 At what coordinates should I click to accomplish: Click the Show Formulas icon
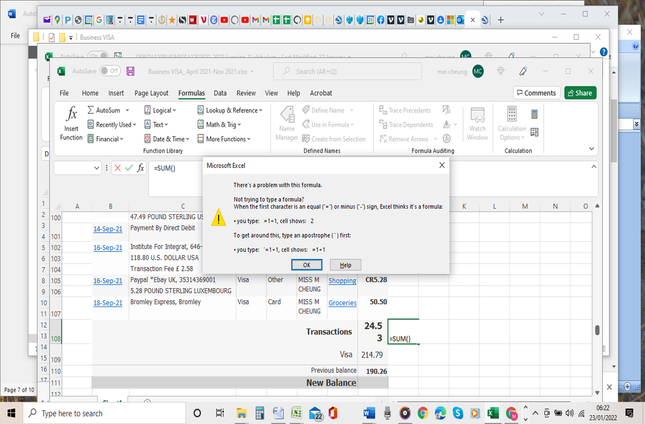point(447,110)
